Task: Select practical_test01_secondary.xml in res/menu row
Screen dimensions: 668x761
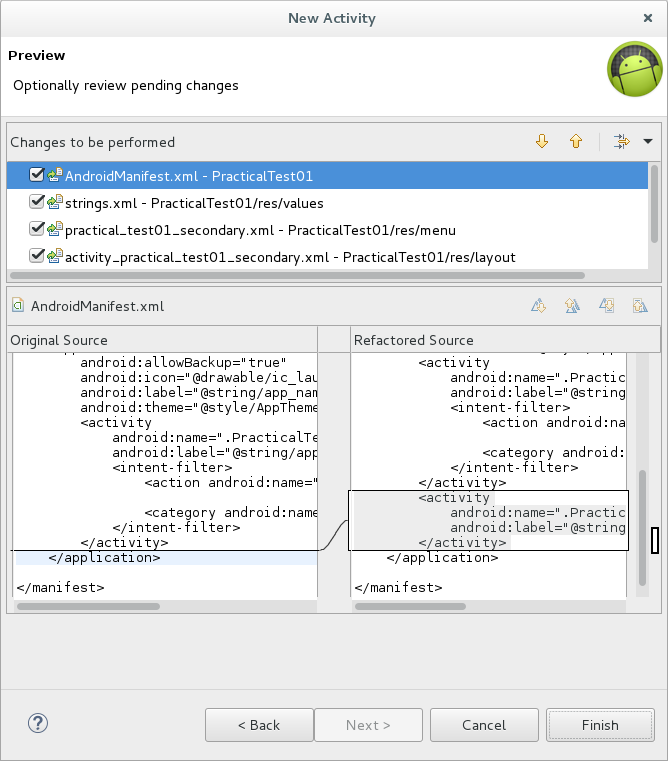Action: tap(327, 230)
